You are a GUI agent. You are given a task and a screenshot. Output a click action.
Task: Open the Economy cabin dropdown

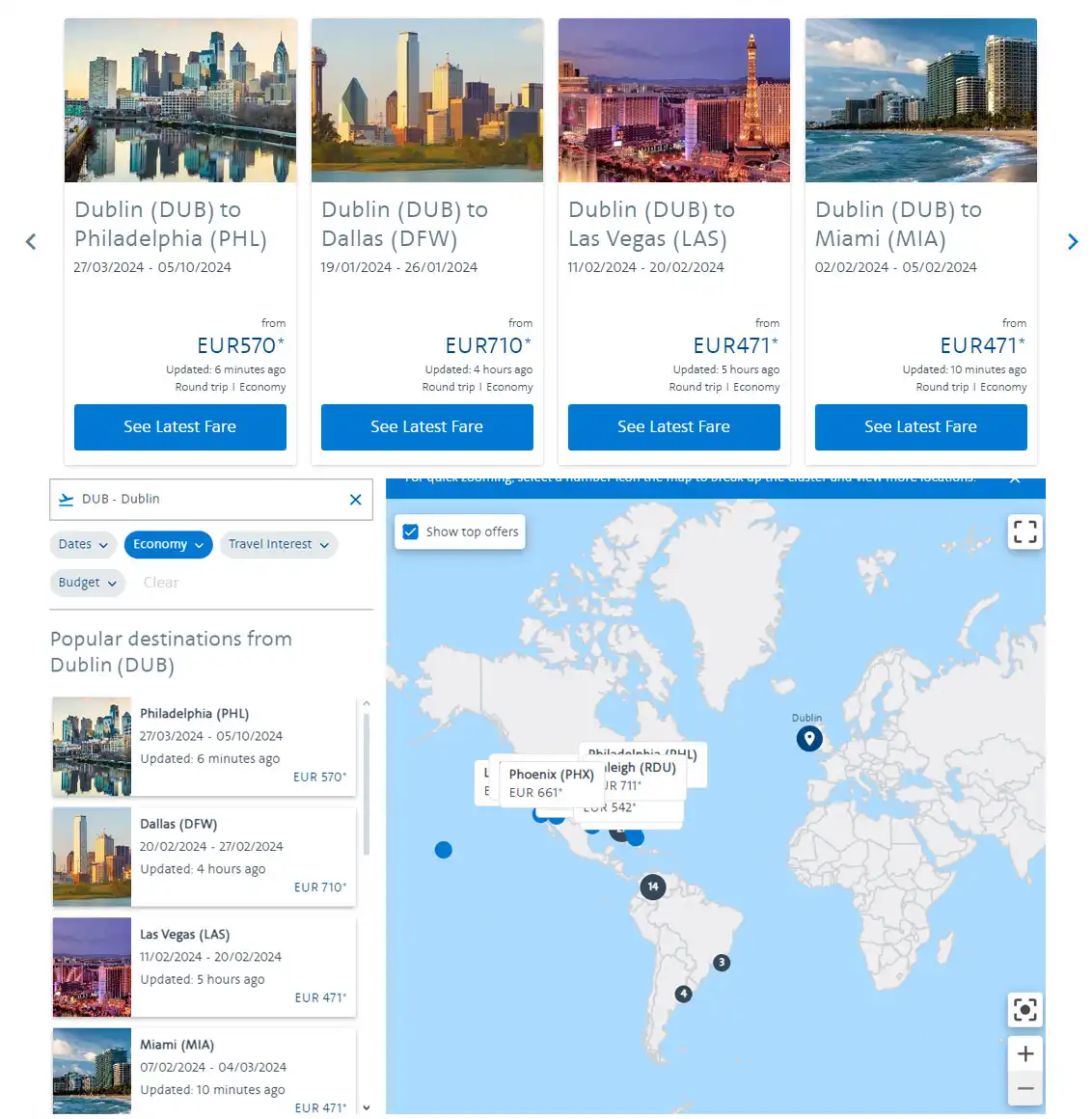pyautogui.click(x=169, y=544)
